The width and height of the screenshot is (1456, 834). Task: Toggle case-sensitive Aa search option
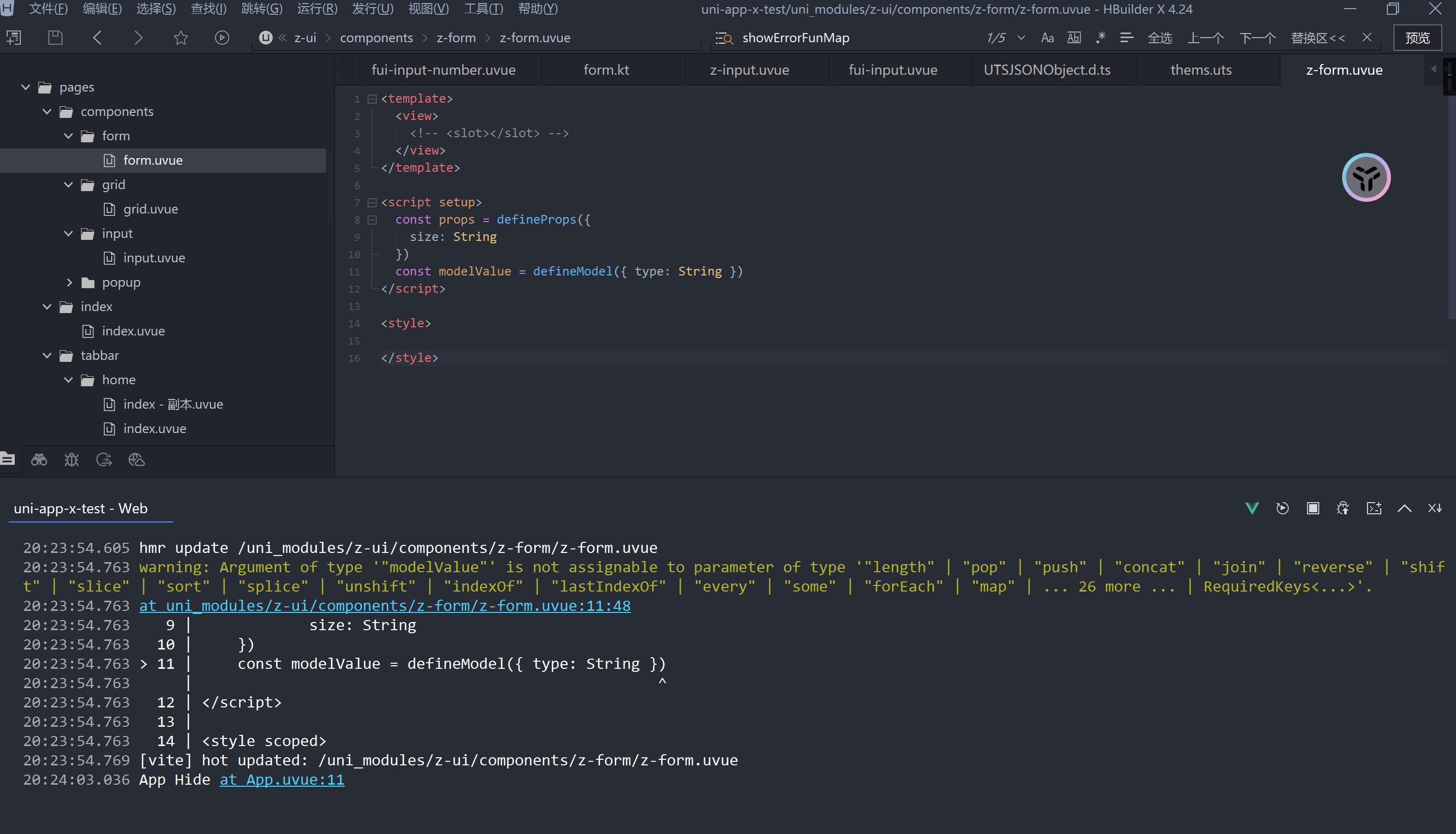[x=1047, y=38]
